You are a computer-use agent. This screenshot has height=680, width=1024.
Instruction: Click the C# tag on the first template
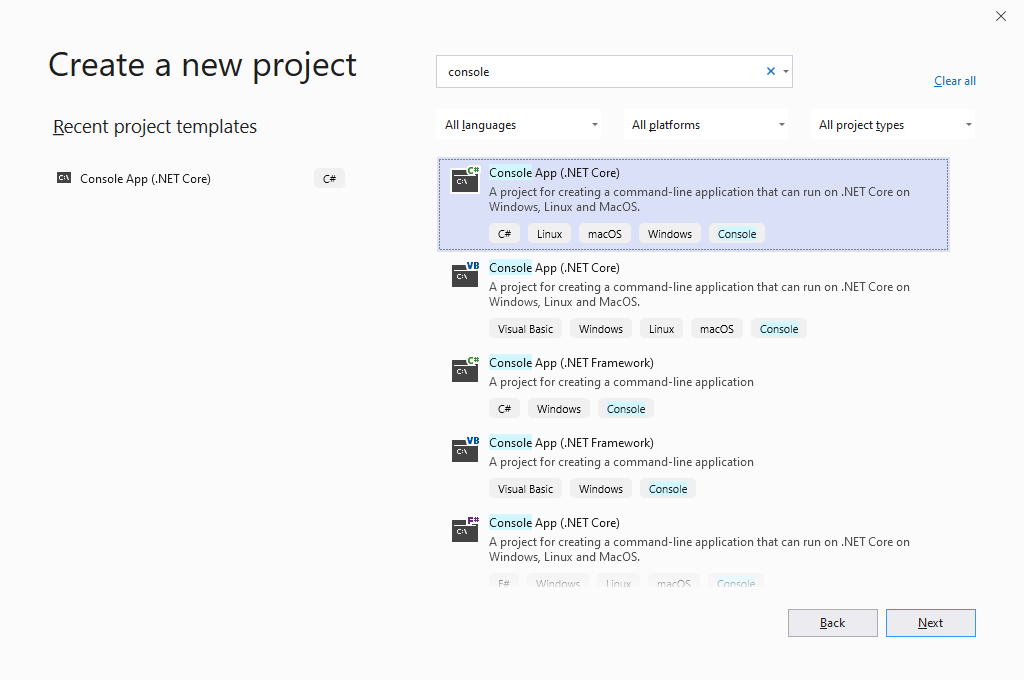point(504,234)
